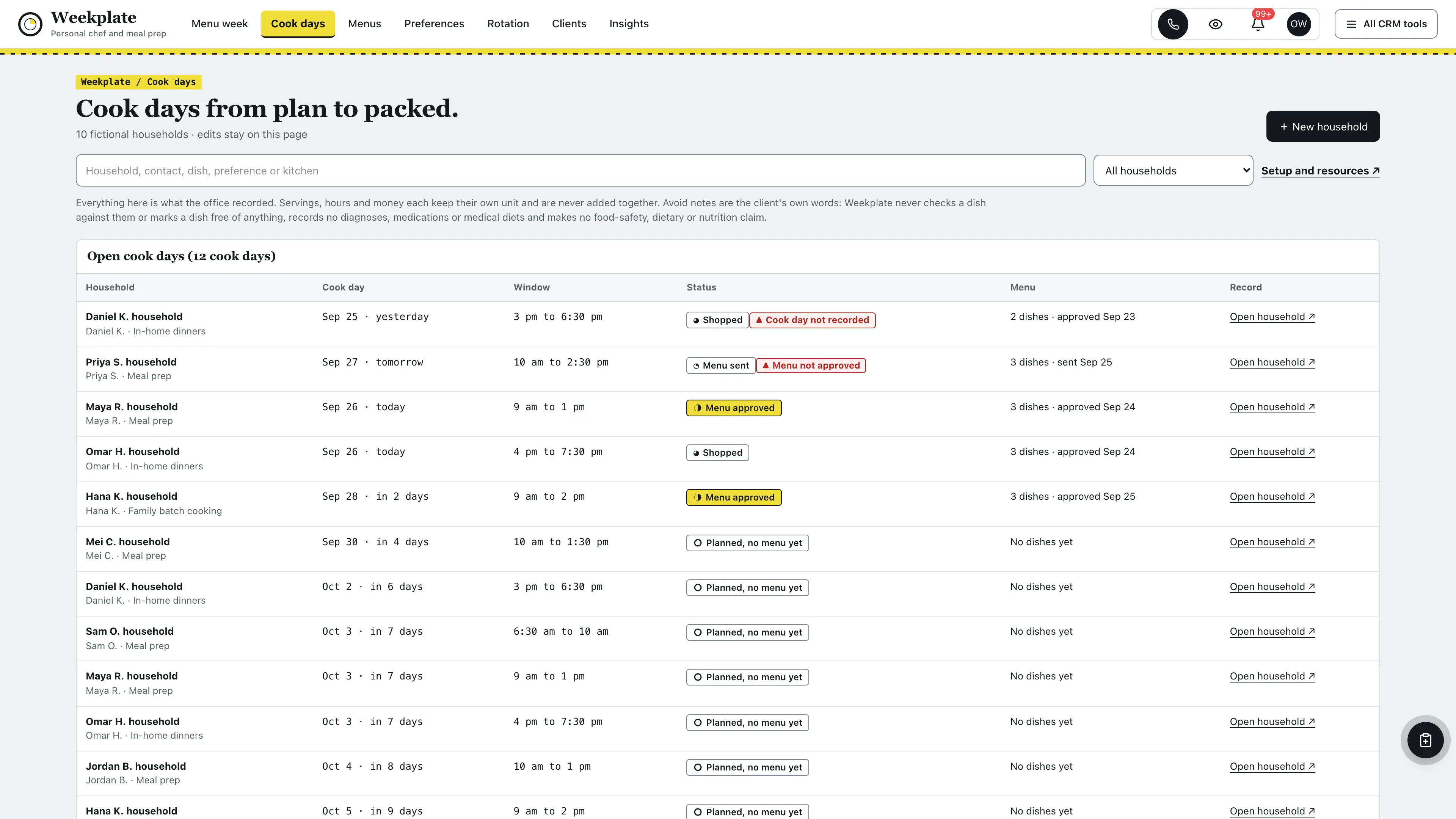Click the Menu not approved warning badge
Viewport: 1456px width, 819px height.
[x=811, y=366]
